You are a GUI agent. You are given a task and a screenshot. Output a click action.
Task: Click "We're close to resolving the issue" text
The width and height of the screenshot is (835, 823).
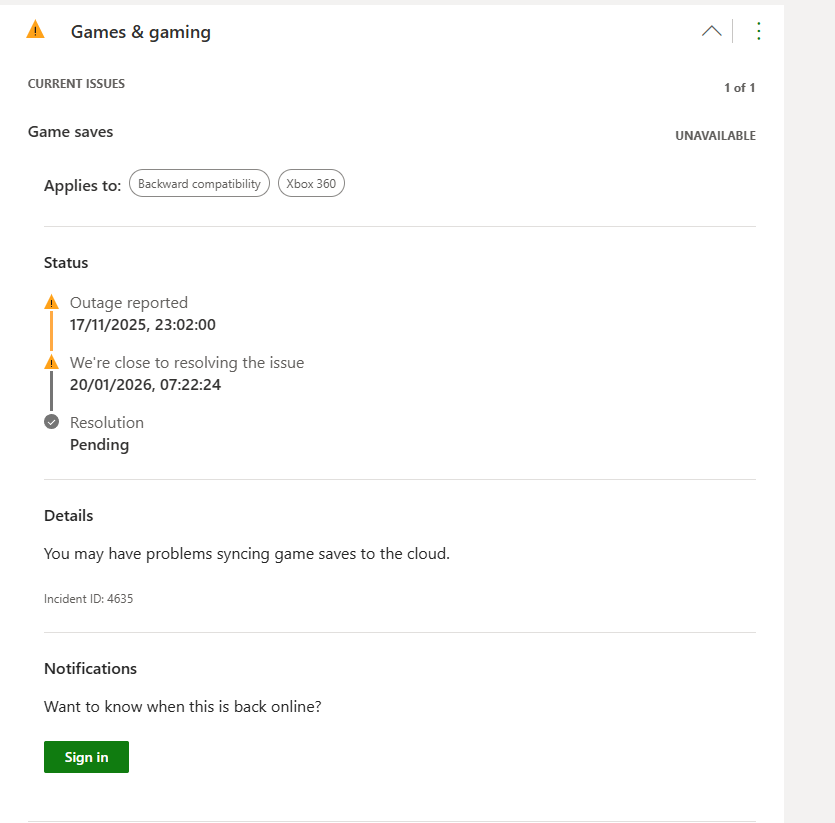187,363
